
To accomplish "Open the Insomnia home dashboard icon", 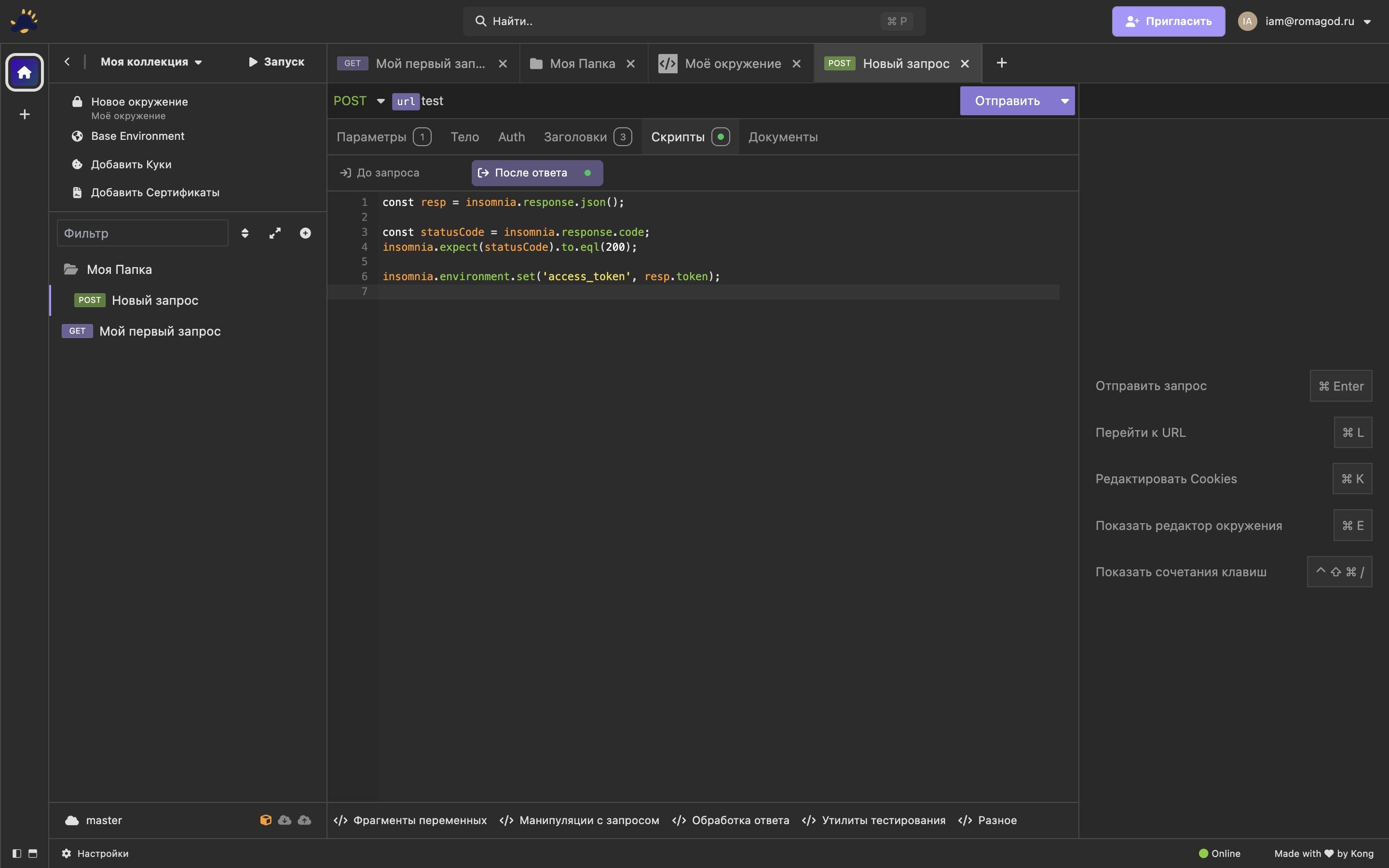I will click(24, 72).
